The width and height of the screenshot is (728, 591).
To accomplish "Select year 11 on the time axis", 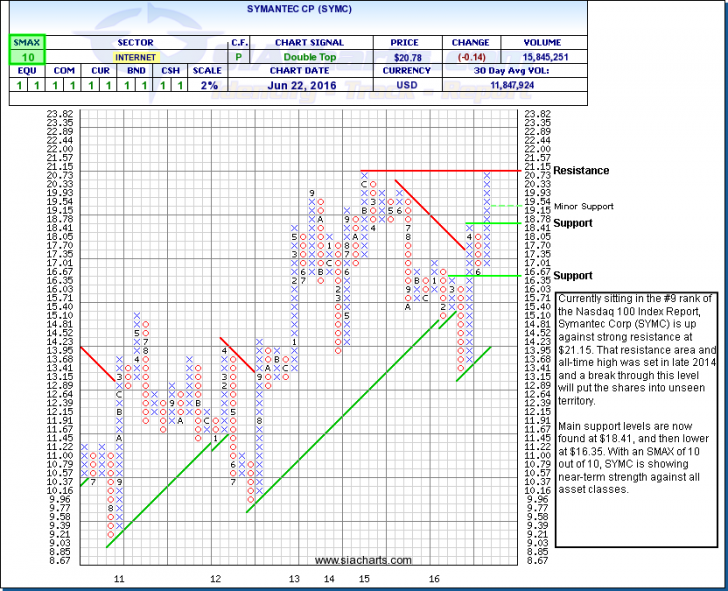I will coord(118,579).
